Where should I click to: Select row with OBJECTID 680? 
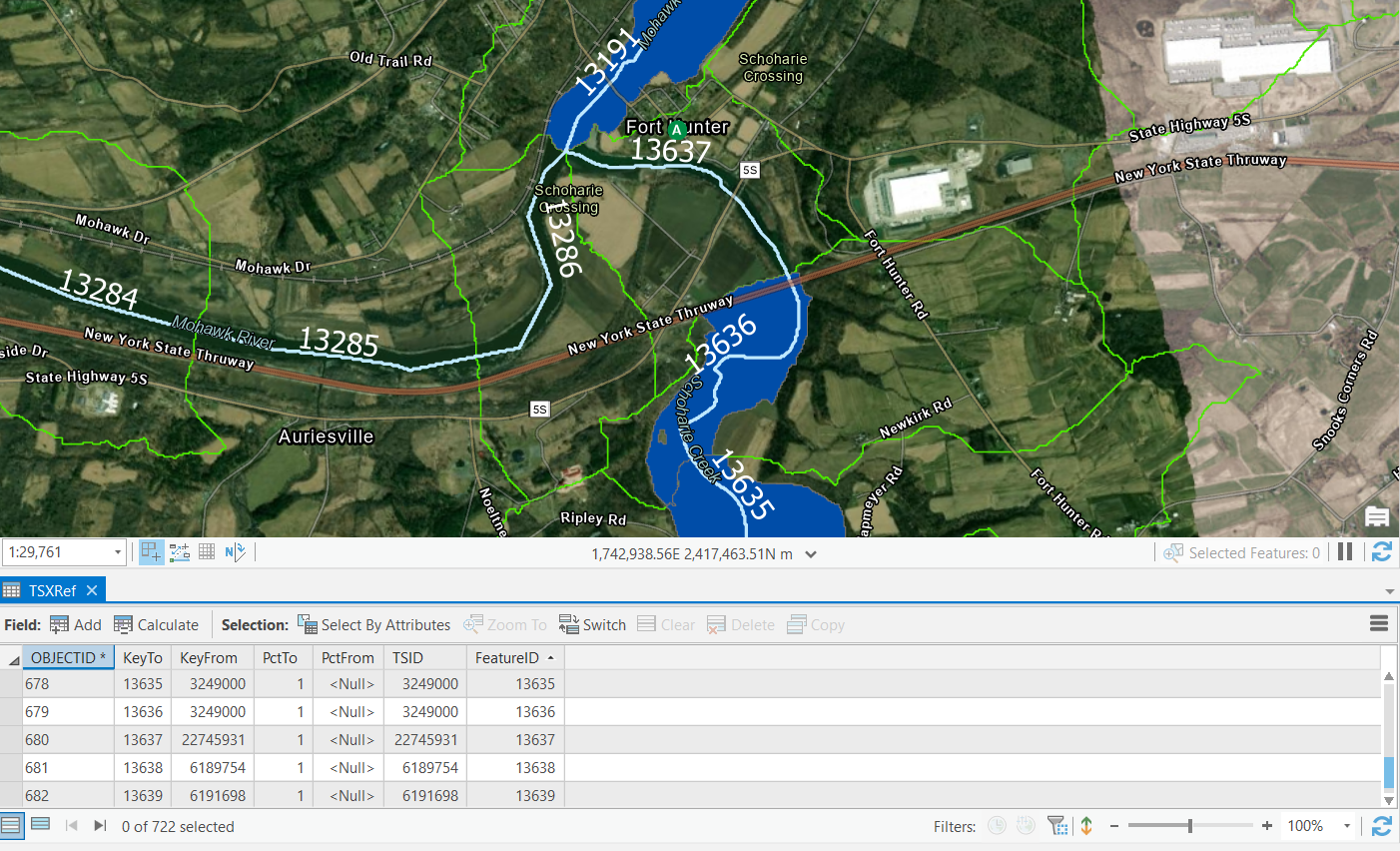(x=12, y=740)
